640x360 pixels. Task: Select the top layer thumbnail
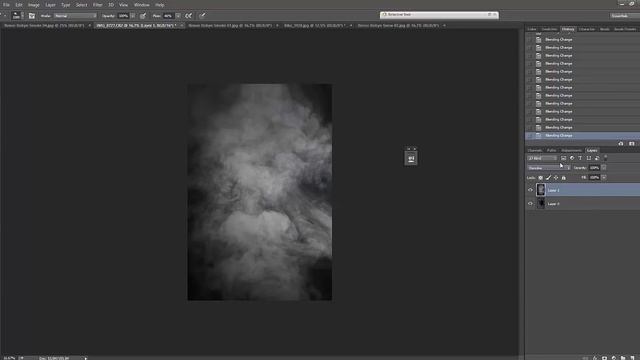pyautogui.click(x=541, y=190)
